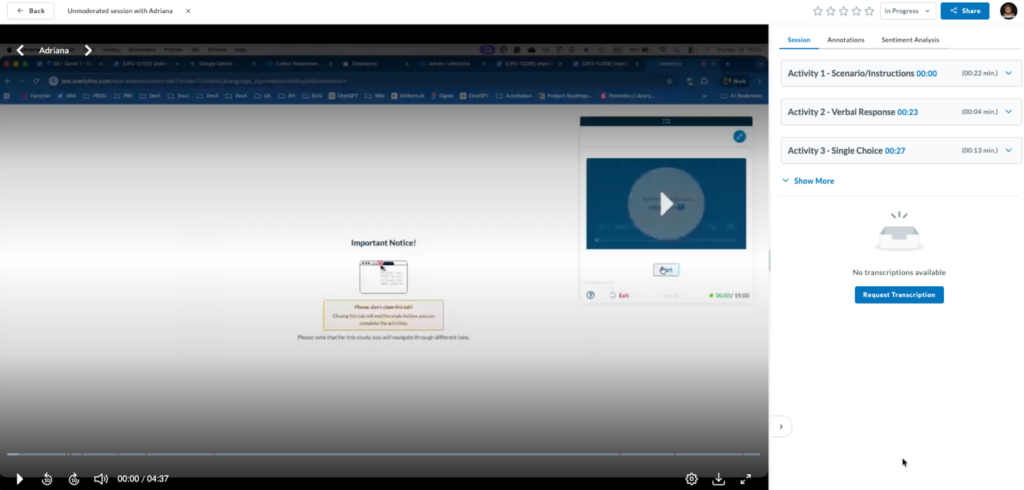Viewport: 1024px width, 490px height.
Task: Click the help icon in recorder widget
Action: click(x=590, y=295)
